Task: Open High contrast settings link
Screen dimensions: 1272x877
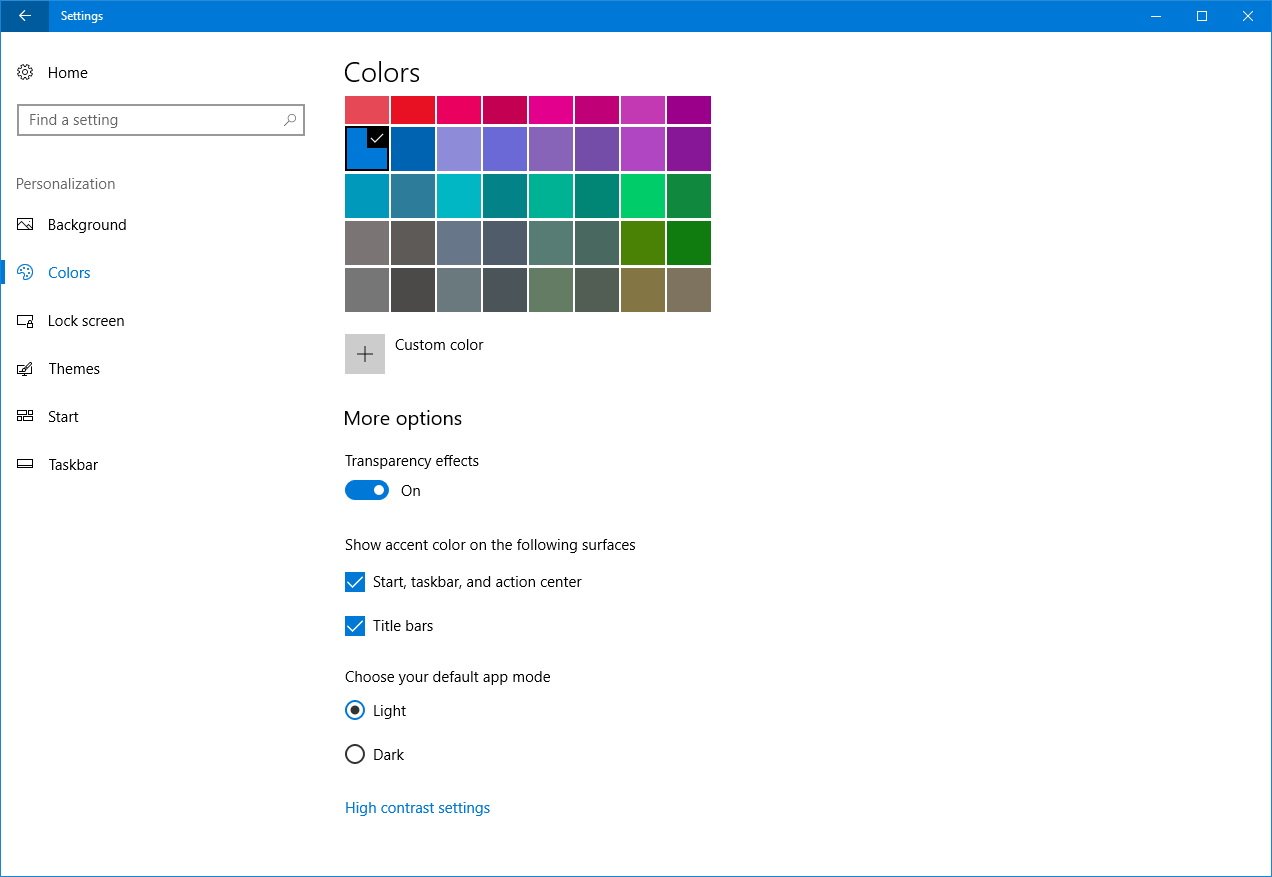Action: click(417, 808)
